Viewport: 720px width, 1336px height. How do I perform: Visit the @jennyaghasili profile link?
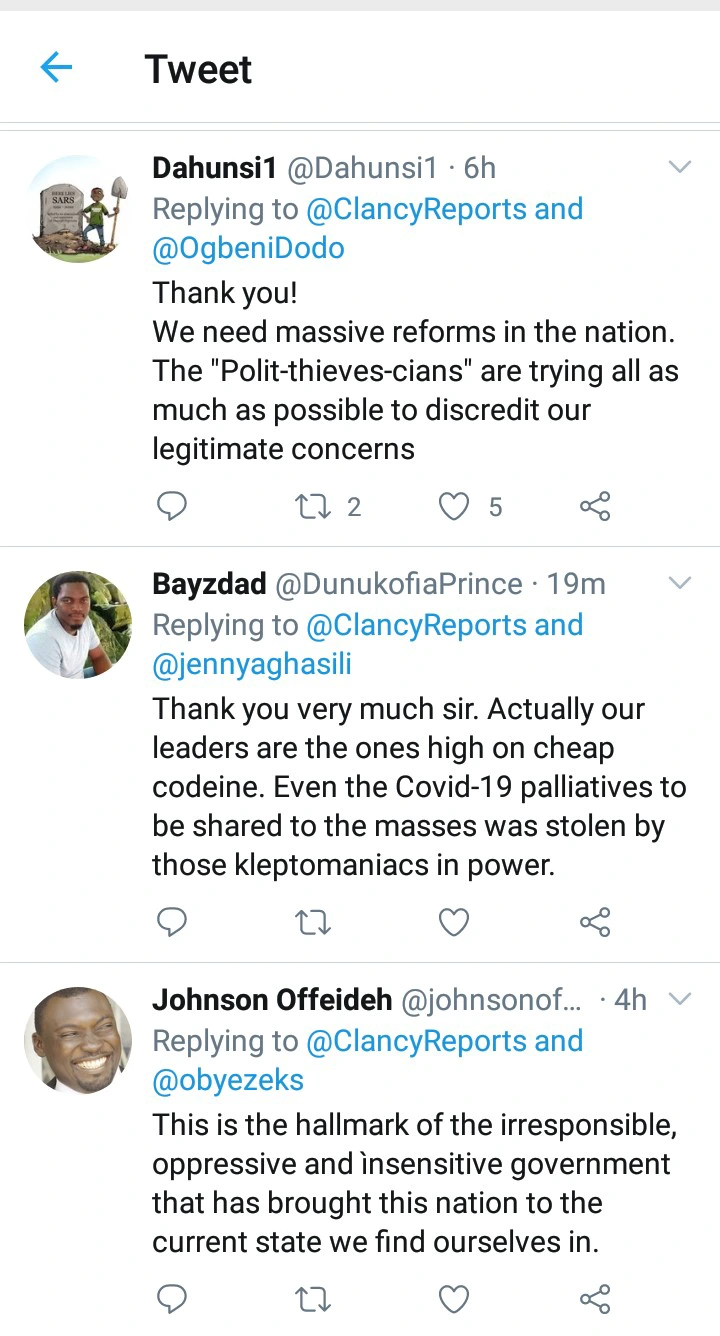point(252,664)
